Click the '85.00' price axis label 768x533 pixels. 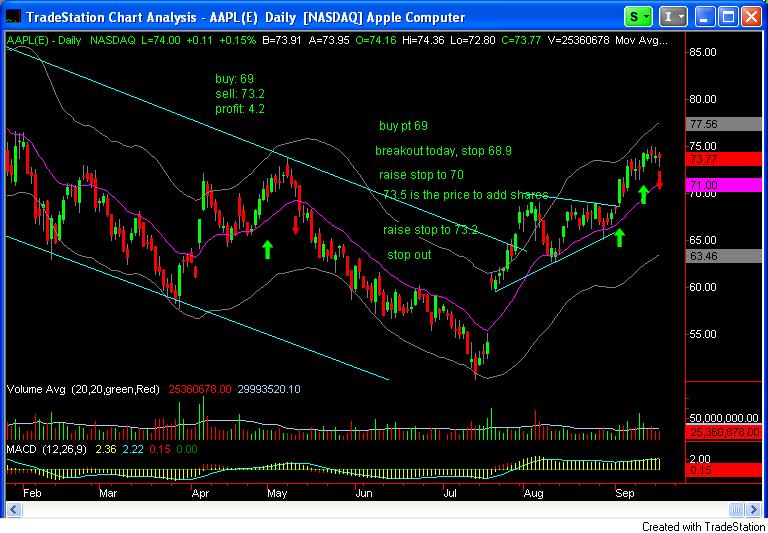click(x=702, y=52)
